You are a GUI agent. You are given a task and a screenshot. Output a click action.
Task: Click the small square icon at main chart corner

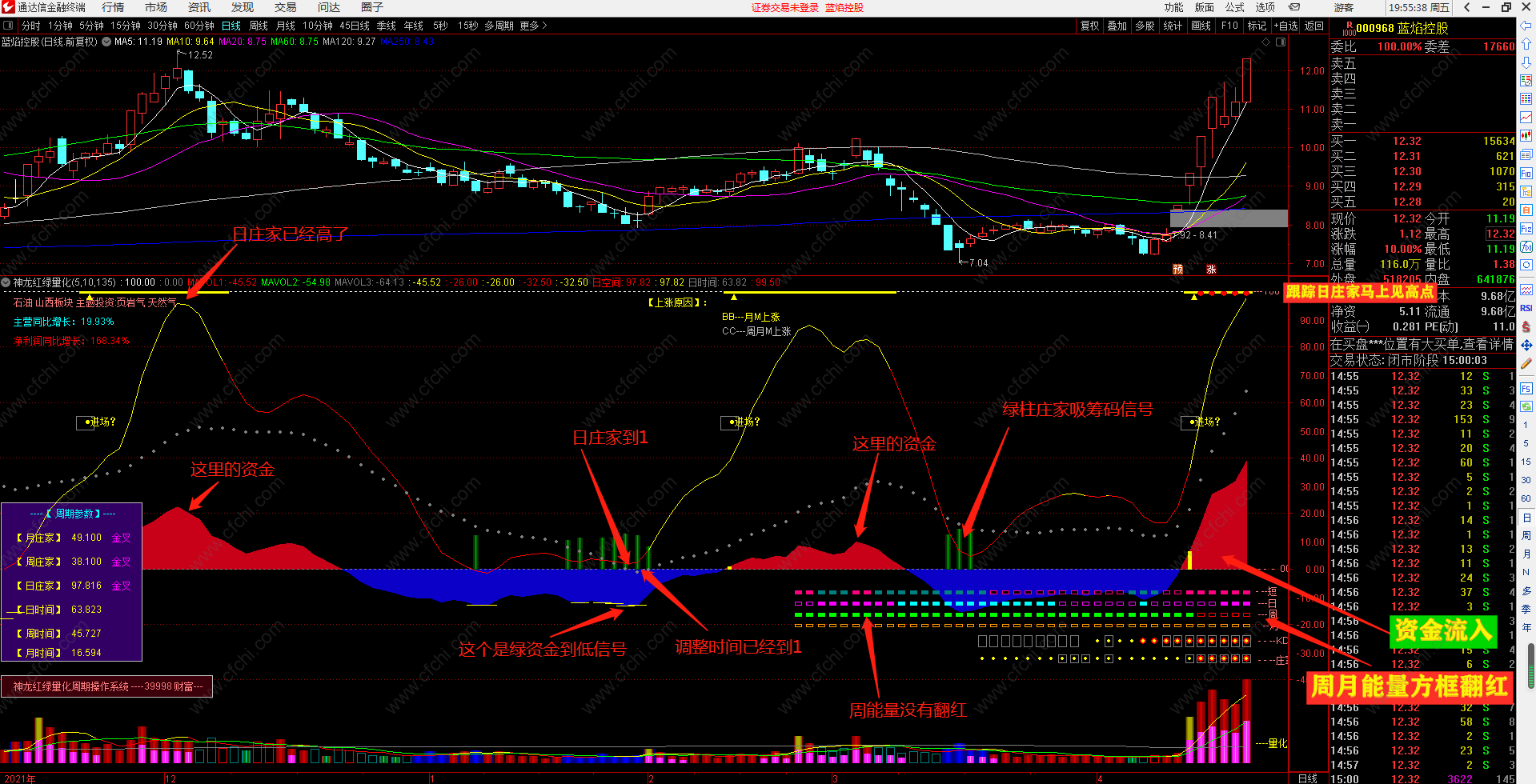[1281, 42]
